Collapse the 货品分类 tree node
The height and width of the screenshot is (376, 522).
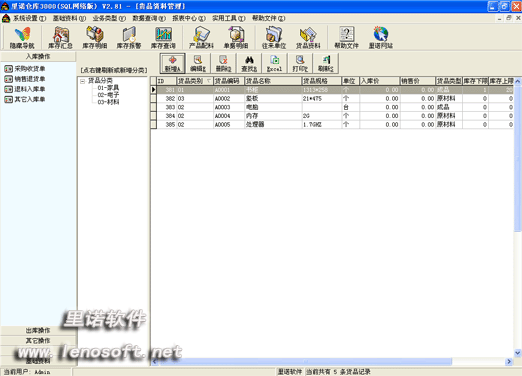click(x=83, y=81)
